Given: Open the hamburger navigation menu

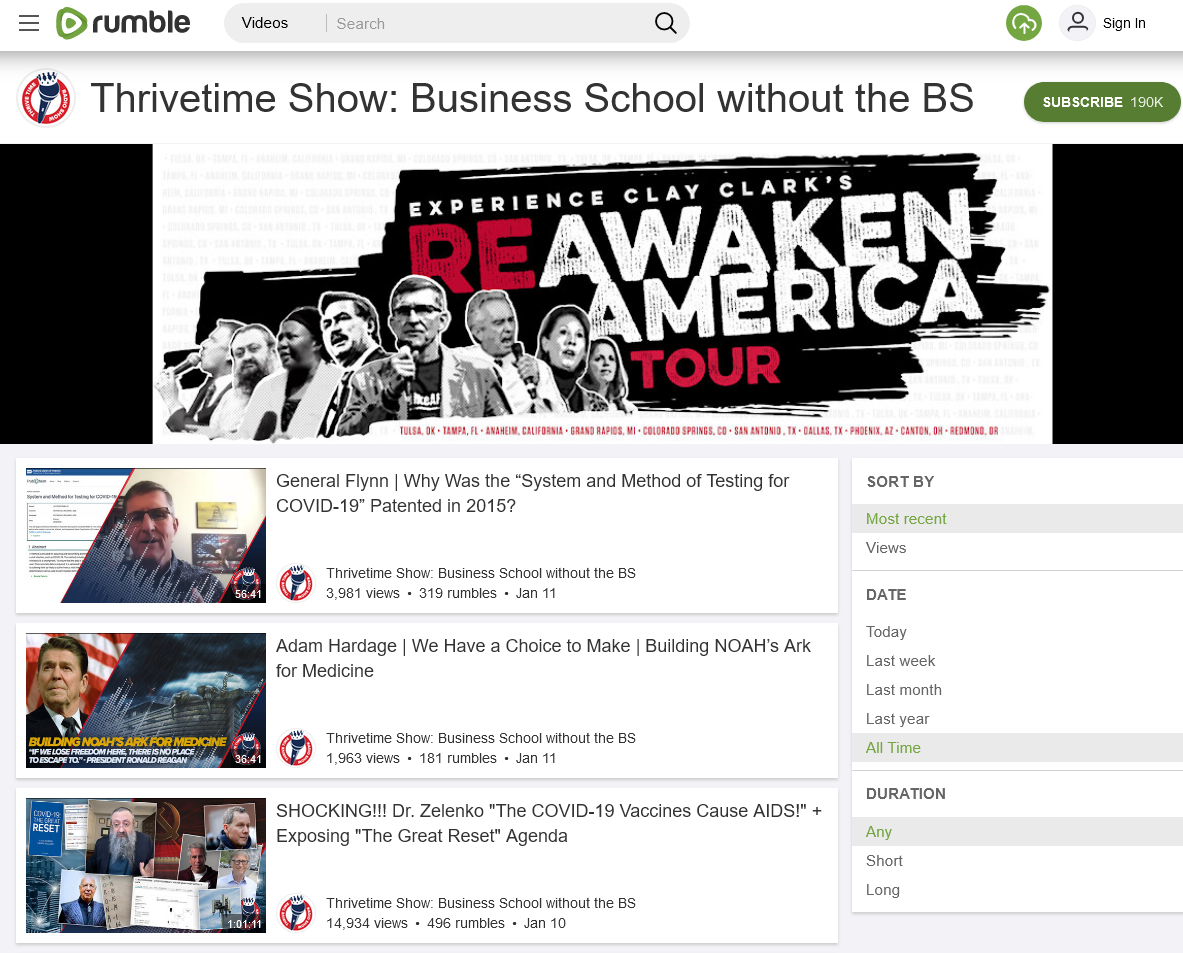Looking at the screenshot, I should click(29, 23).
